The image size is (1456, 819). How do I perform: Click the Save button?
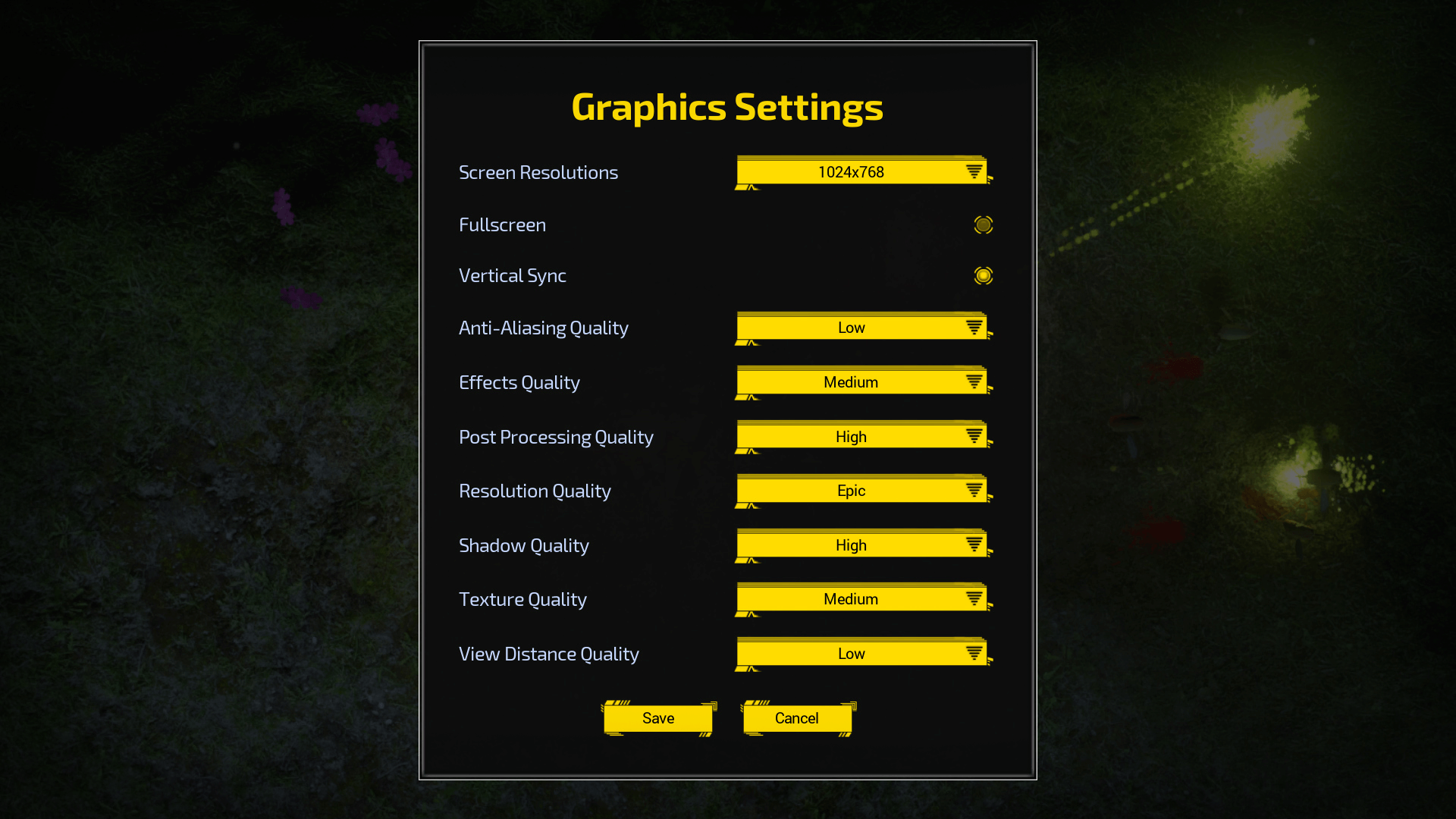coord(658,718)
